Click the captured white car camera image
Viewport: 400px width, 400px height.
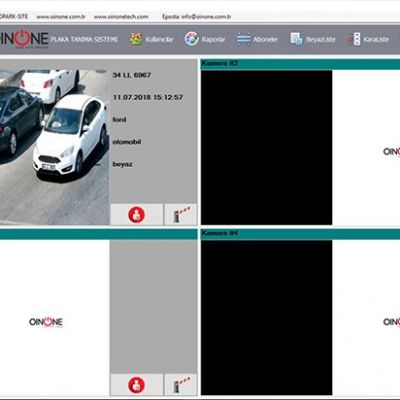(54, 147)
